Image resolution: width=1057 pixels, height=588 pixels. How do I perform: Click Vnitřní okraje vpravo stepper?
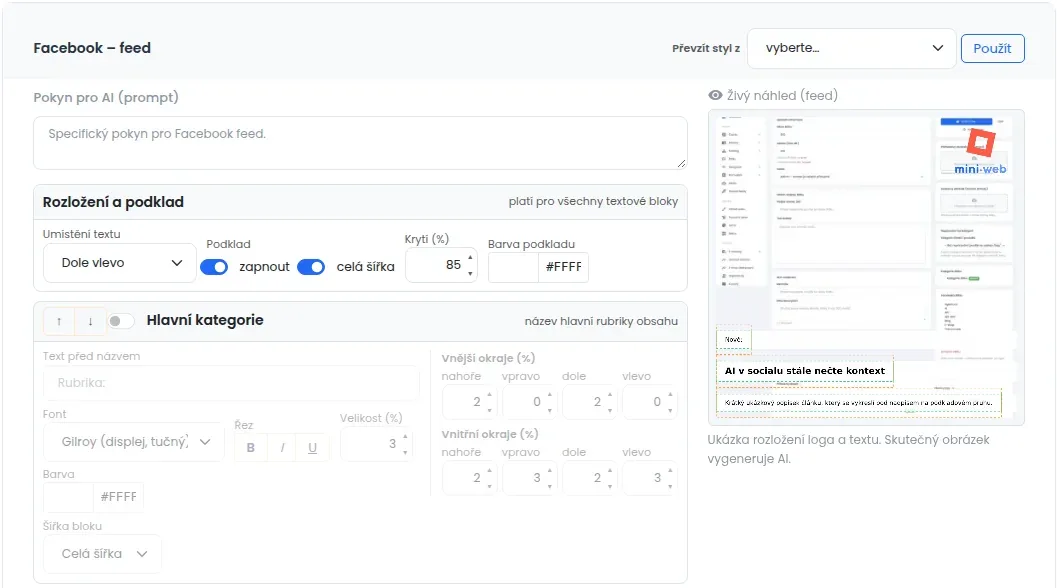[x=529, y=478]
